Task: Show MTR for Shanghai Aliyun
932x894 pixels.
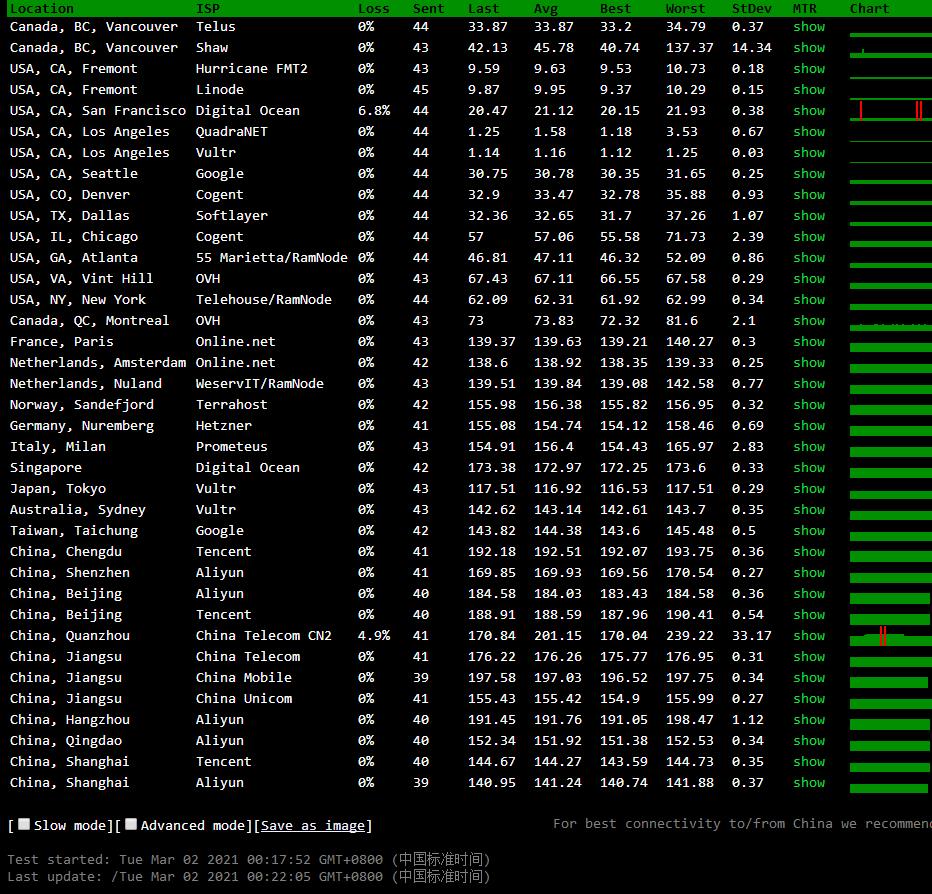Action: click(808, 783)
